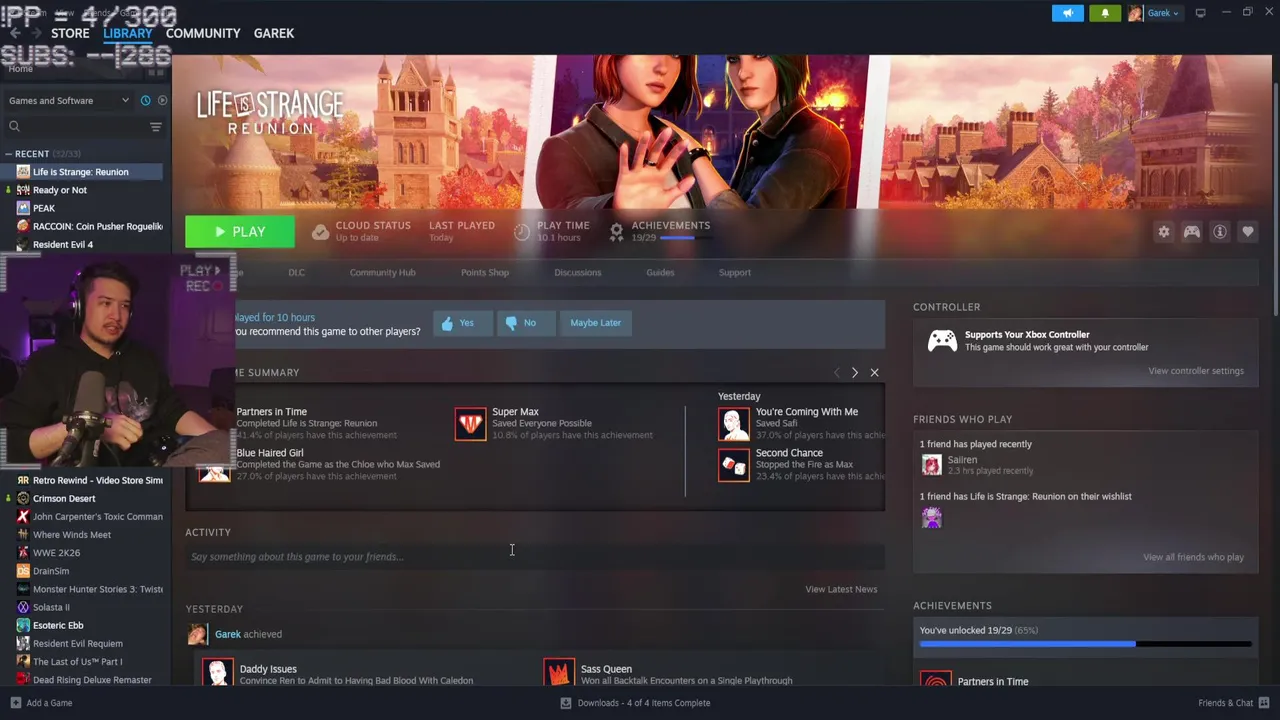
Task: Add Life is Strange to favorites heart
Action: pyautogui.click(x=1248, y=232)
